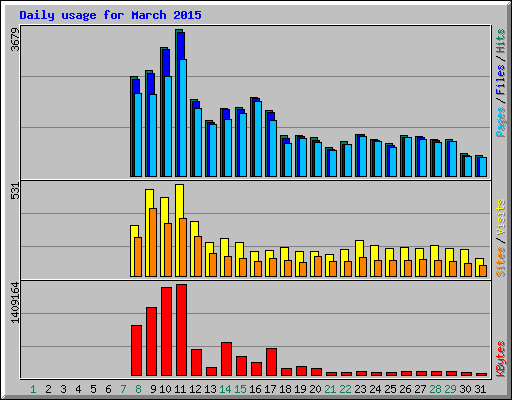The height and width of the screenshot is (400, 512).
Task: Select day 10 on the x-axis
Action: (x=165, y=389)
